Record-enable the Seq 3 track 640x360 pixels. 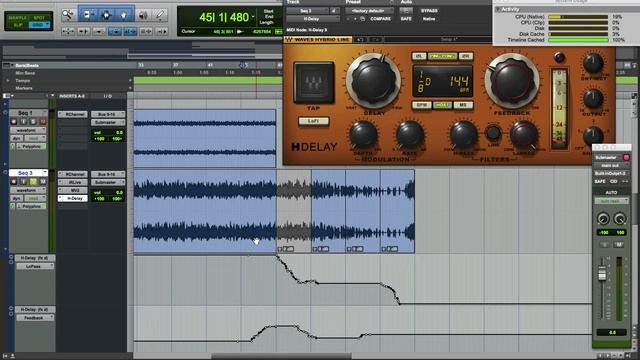click(x=13, y=182)
